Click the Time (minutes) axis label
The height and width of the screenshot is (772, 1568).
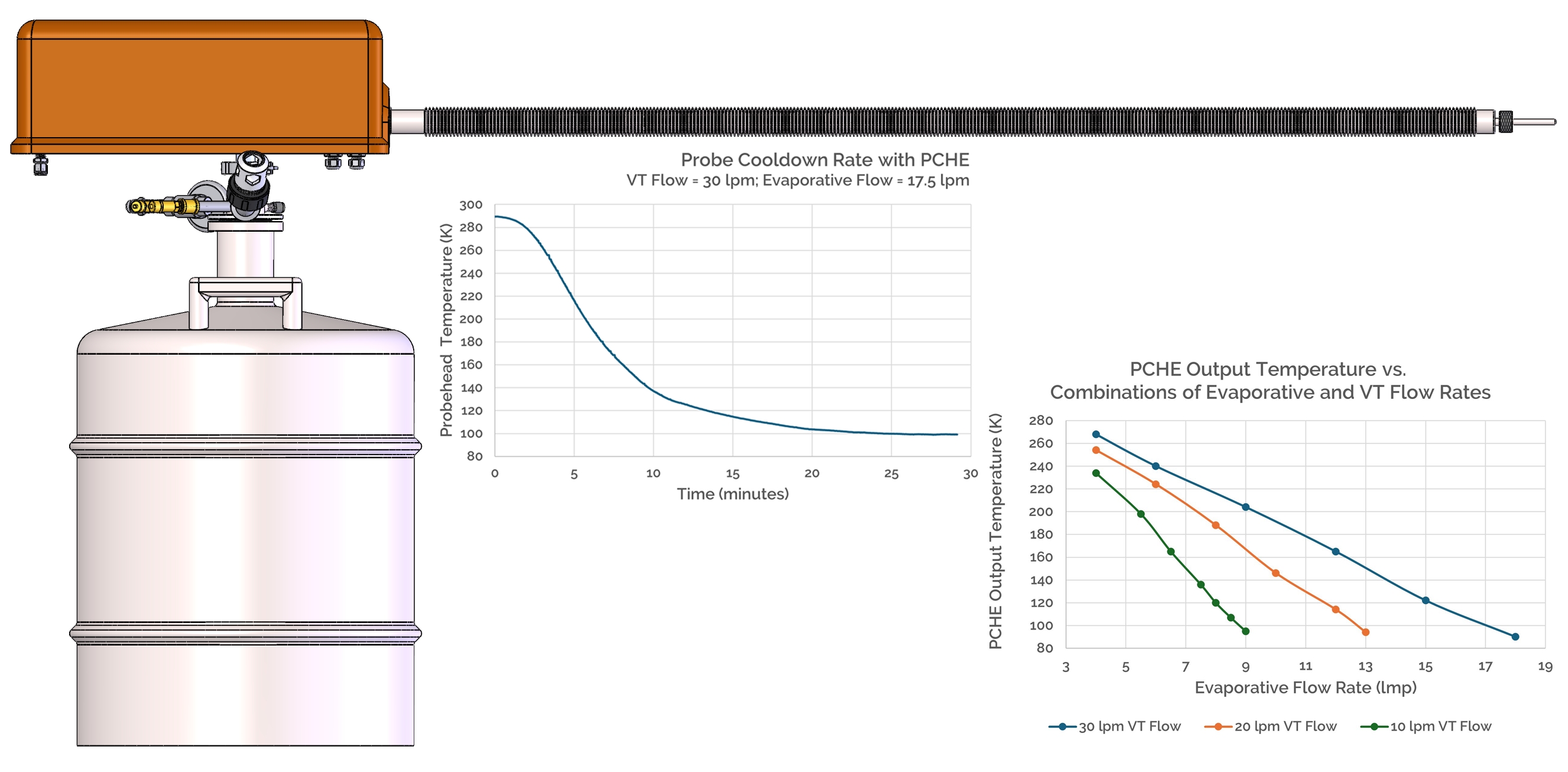732,494
